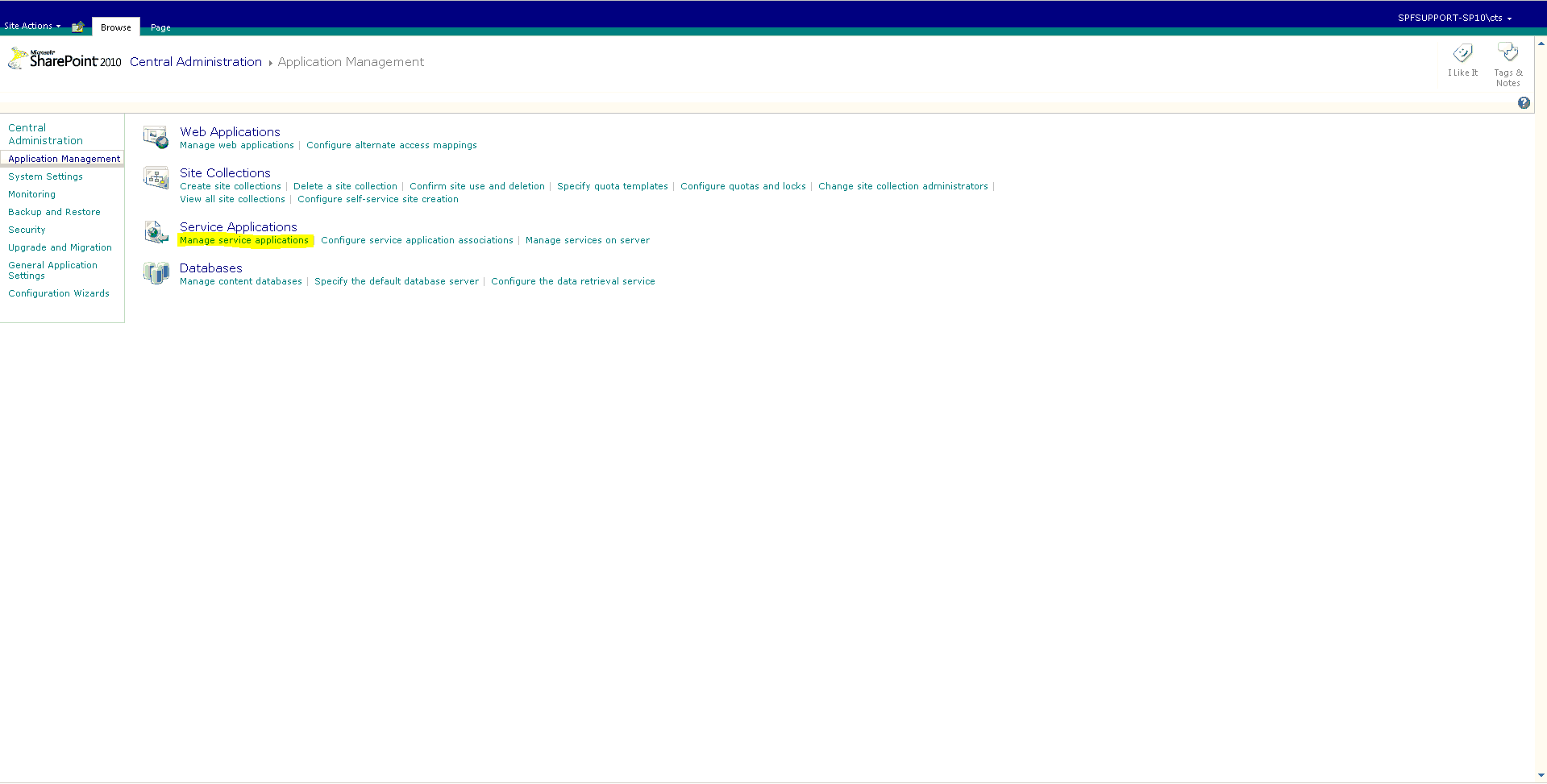Open the Site Actions dropdown menu
The height and width of the screenshot is (784, 1547).
(x=32, y=26)
